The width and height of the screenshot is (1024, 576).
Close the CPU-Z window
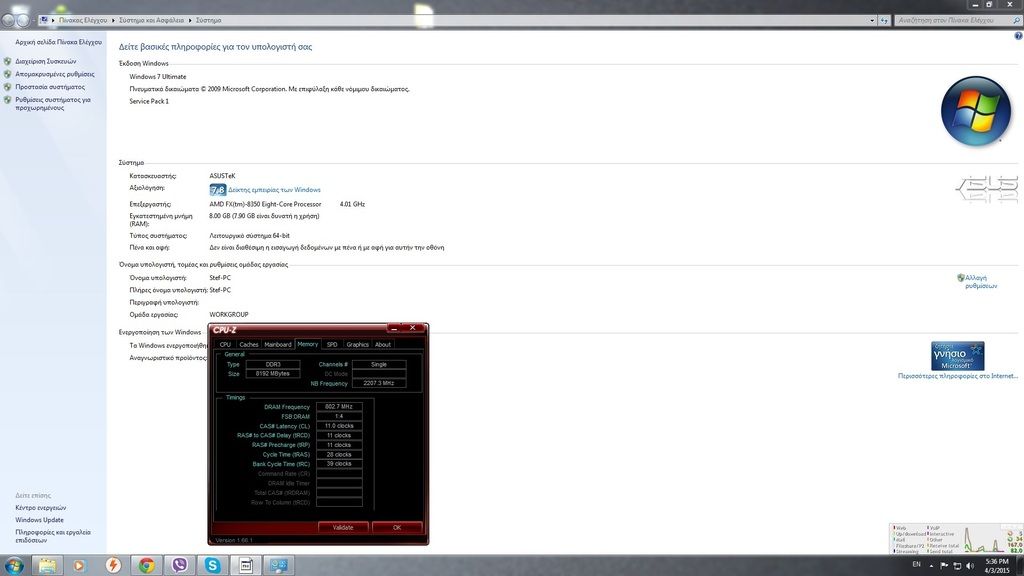(412, 328)
